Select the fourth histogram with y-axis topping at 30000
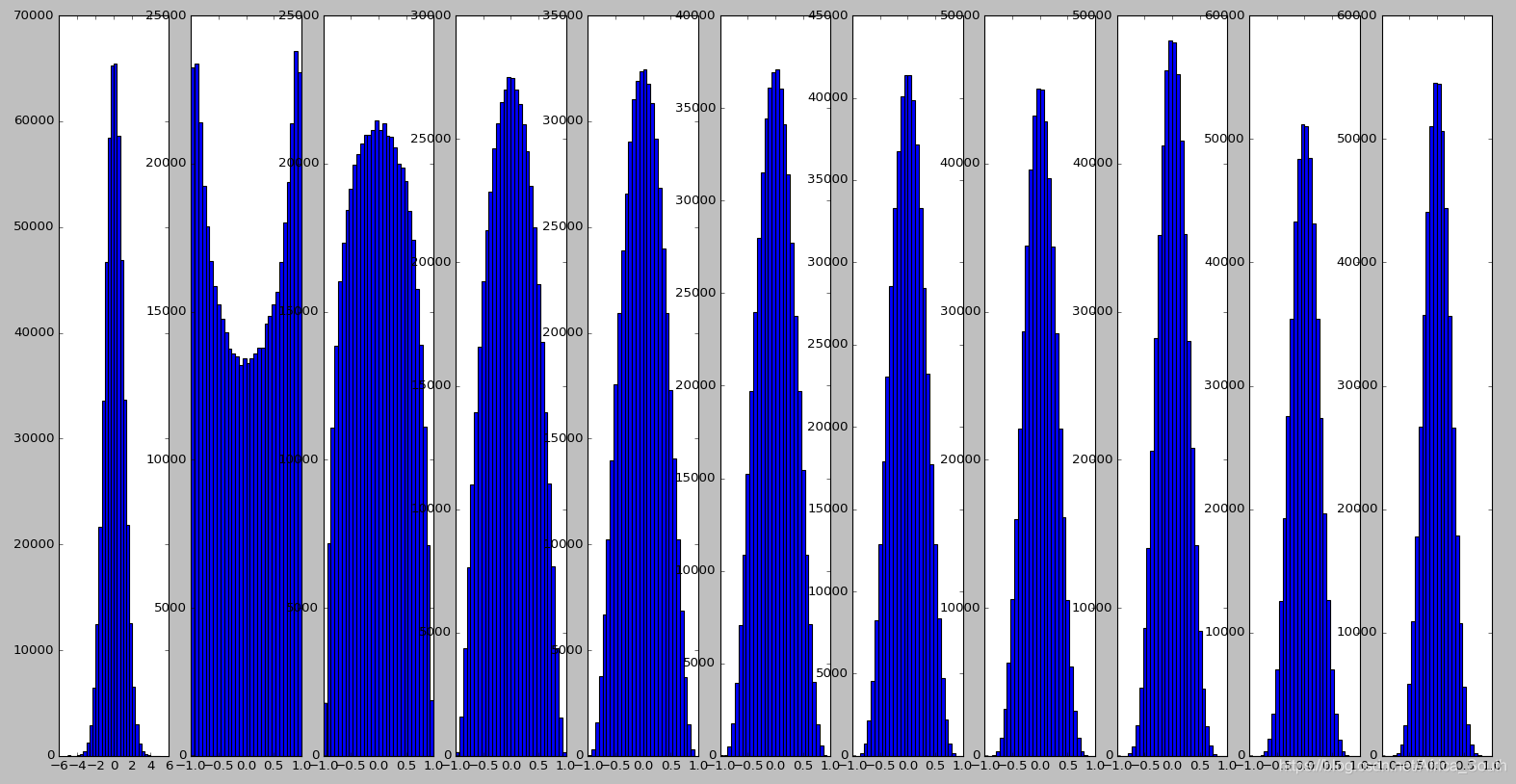The height and width of the screenshot is (784, 1516). (510, 385)
